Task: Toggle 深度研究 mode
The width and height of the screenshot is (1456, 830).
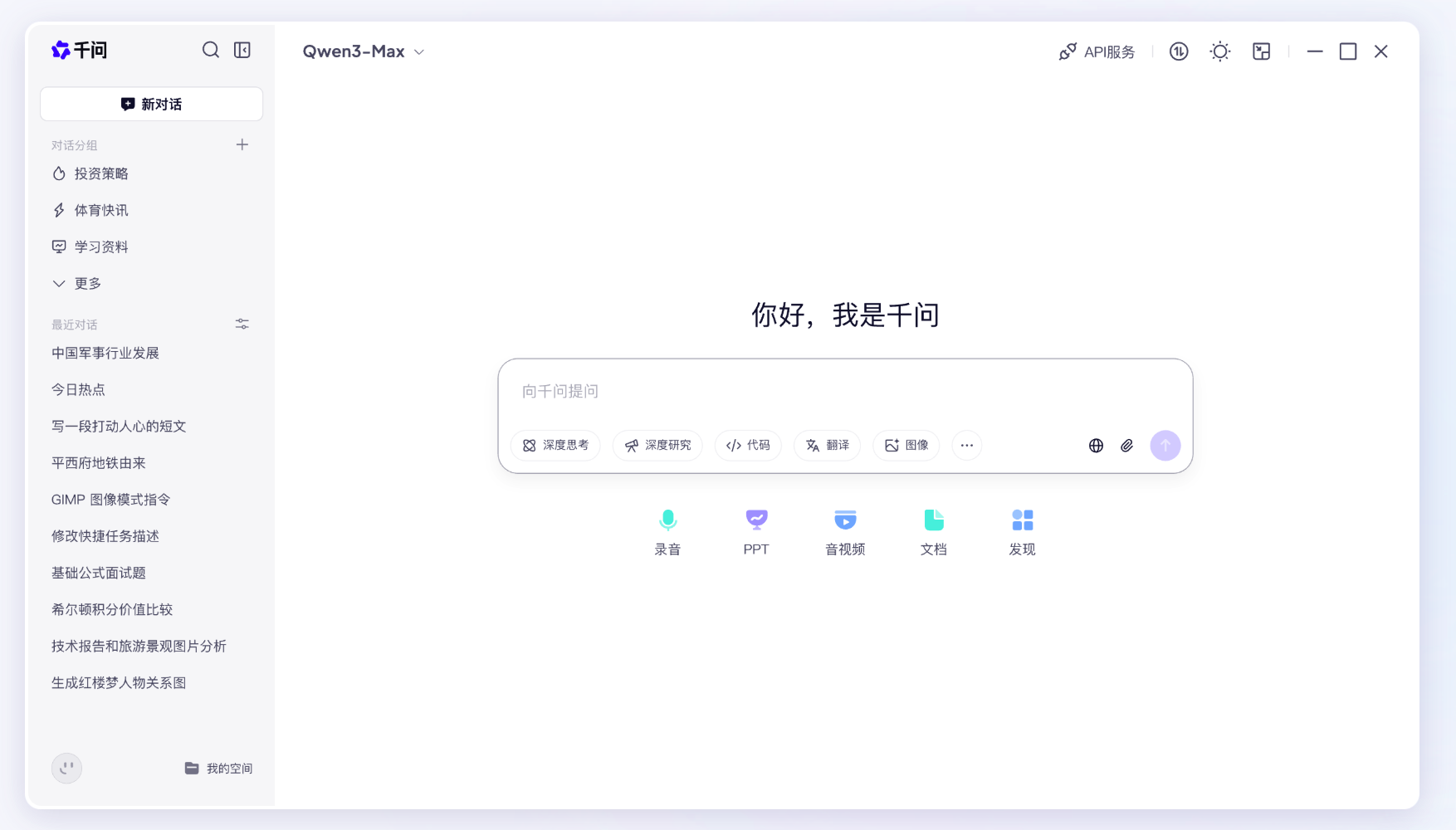Action: tap(657, 446)
